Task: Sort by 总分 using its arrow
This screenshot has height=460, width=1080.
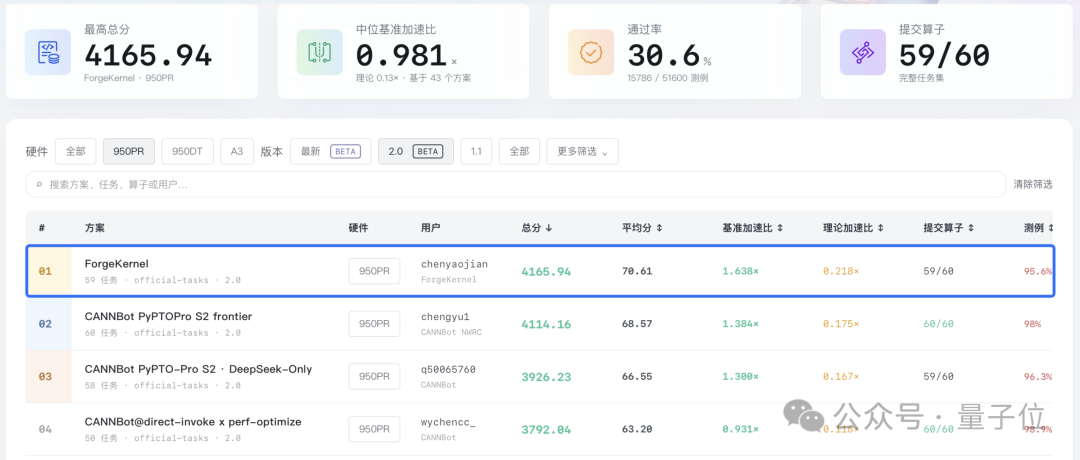Action: 548,228
